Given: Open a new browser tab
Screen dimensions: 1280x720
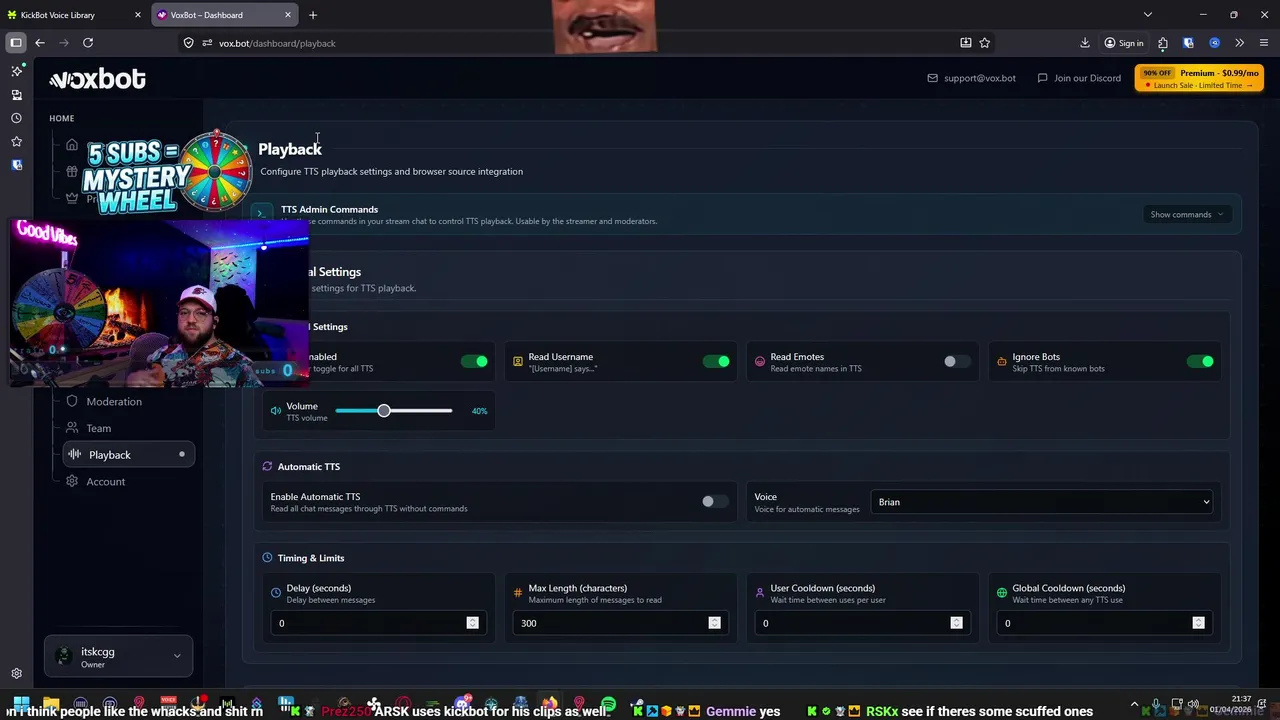Looking at the screenshot, I should coord(313,15).
